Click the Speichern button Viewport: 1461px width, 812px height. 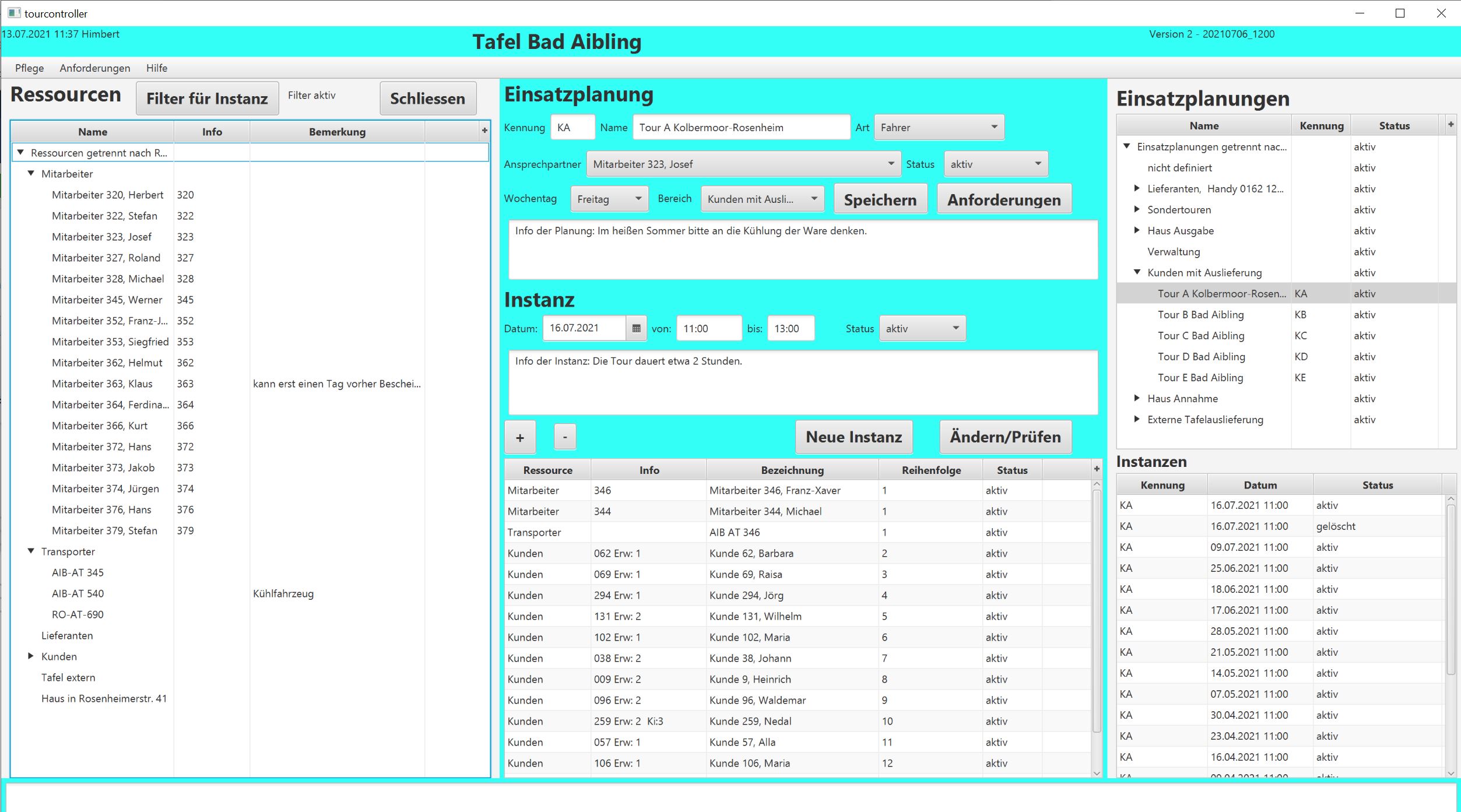[880, 200]
